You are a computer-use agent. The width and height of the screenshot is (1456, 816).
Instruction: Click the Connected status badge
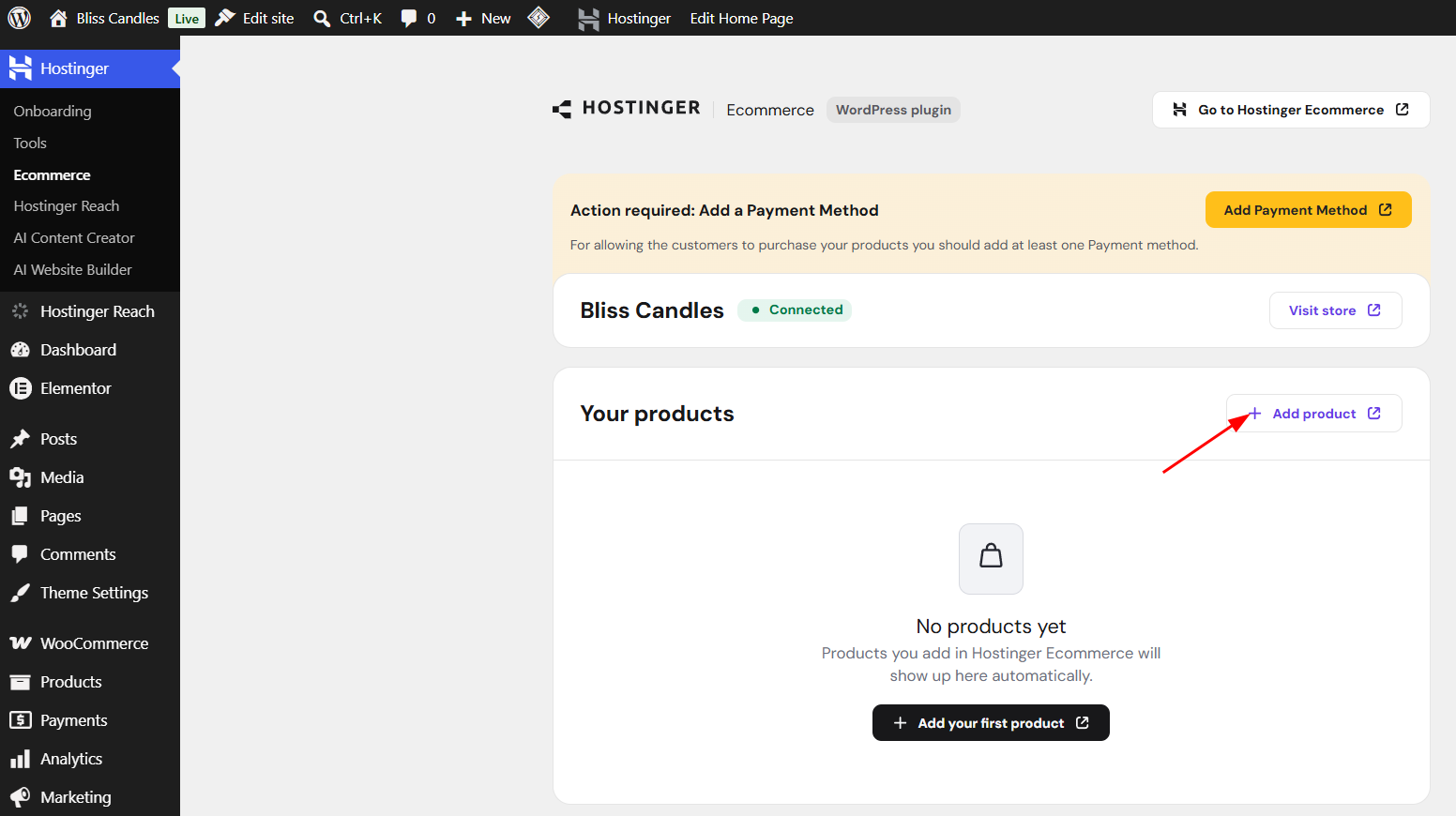point(795,310)
